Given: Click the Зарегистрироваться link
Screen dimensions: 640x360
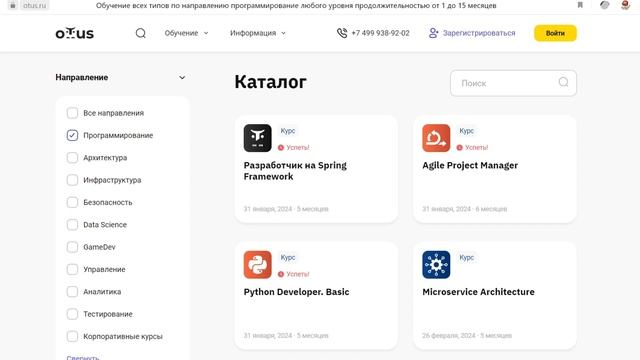Looking at the screenshot, I should 479,33.
